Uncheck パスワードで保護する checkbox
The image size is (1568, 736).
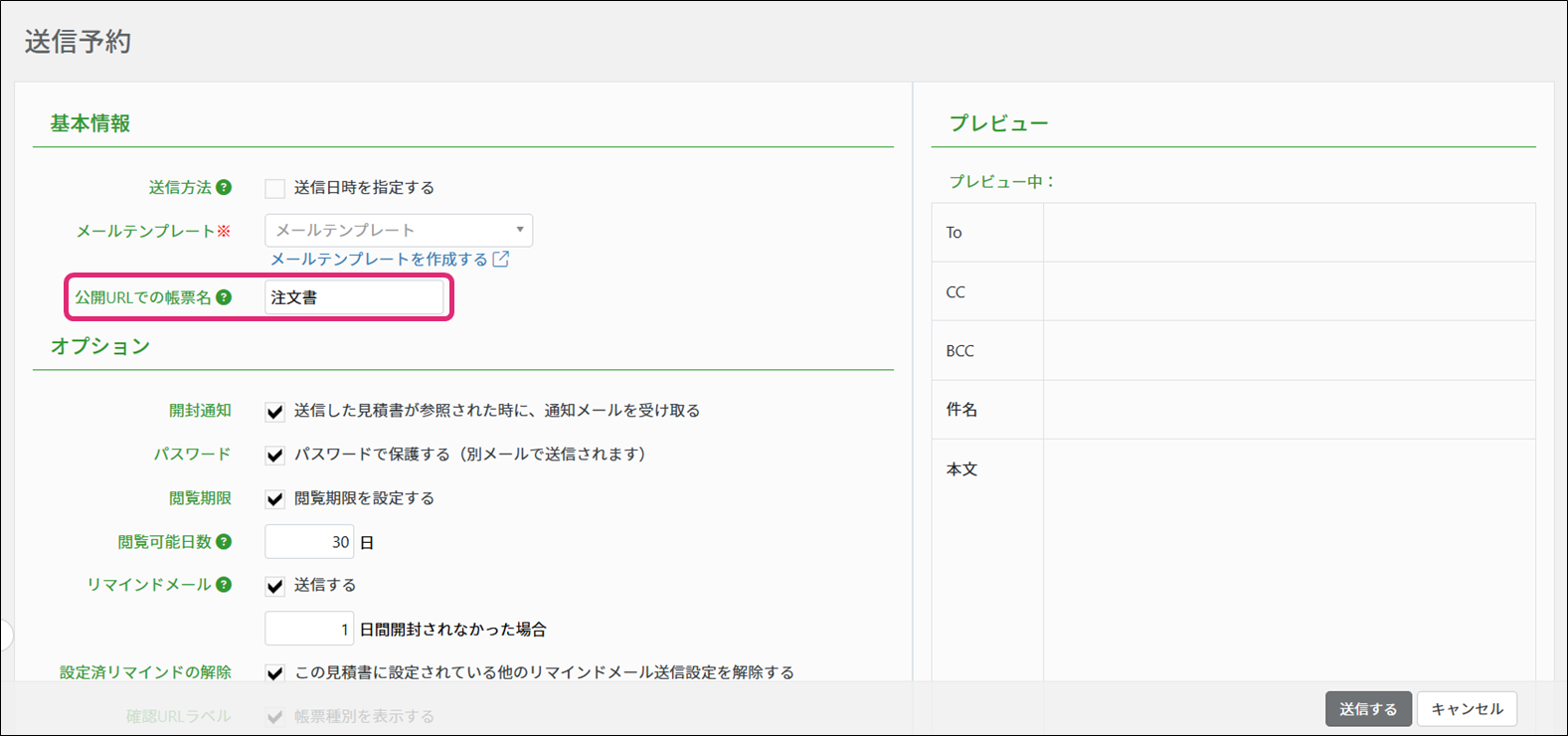pos(275,455)
